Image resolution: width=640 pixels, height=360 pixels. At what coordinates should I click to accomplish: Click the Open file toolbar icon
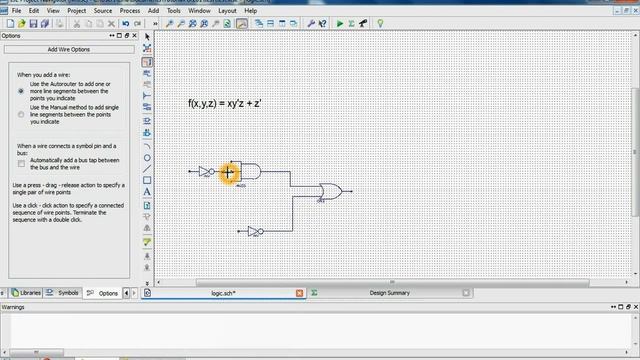pos(22,24)
